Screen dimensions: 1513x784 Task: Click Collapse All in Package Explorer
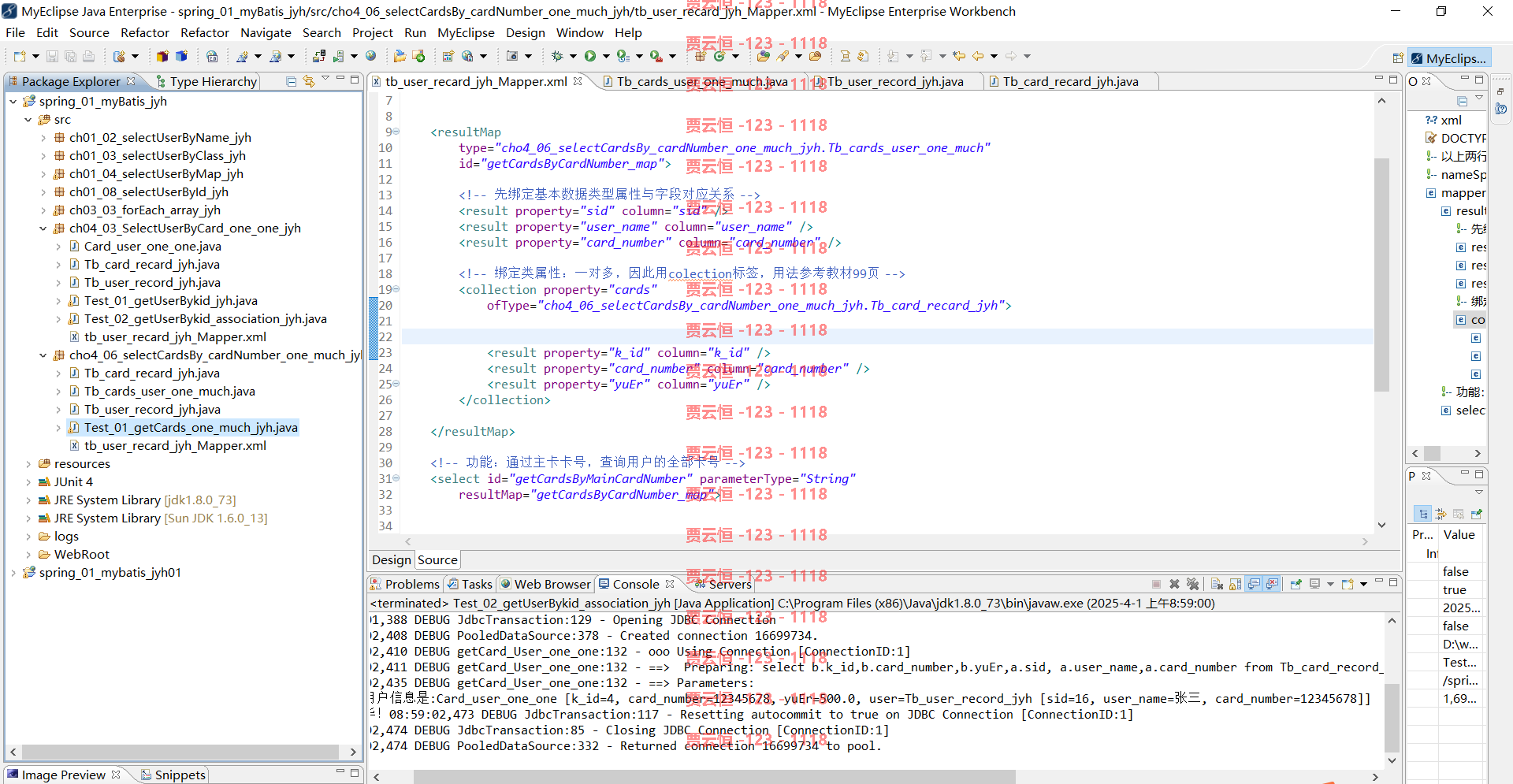coord(291,81)
